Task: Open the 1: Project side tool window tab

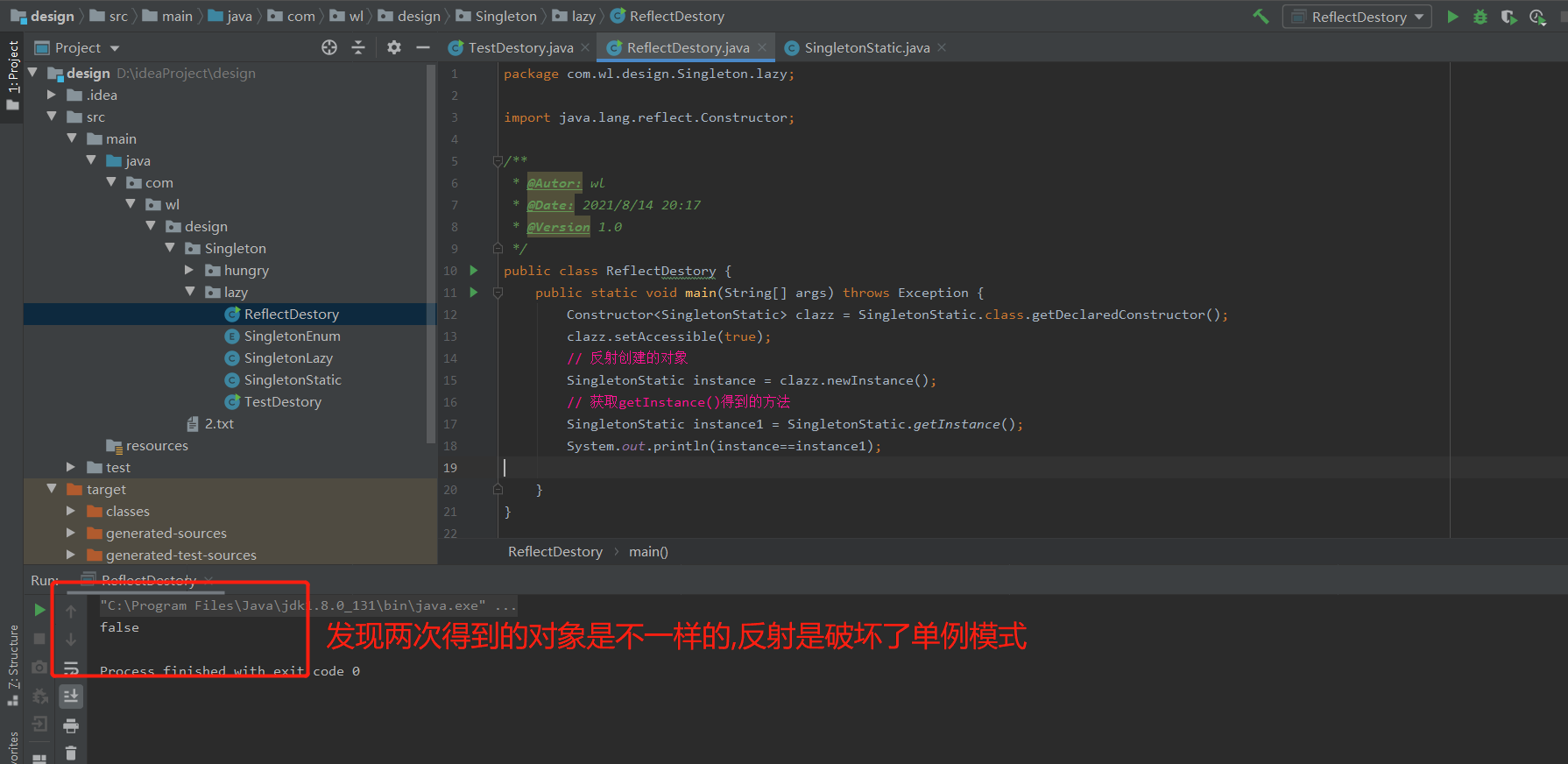Action: (12, 74)
